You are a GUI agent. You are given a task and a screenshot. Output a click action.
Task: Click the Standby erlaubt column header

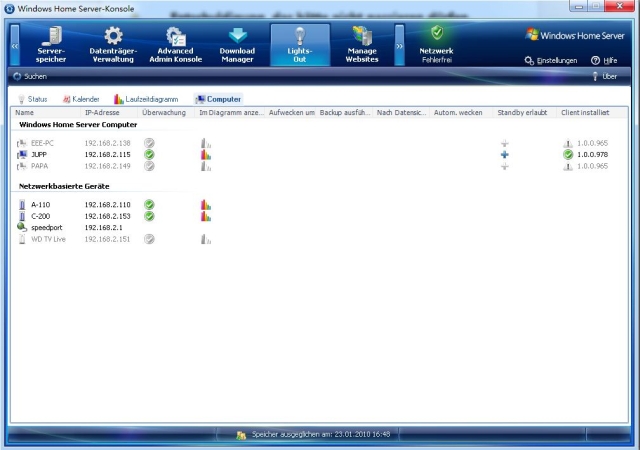coord(525,113)
